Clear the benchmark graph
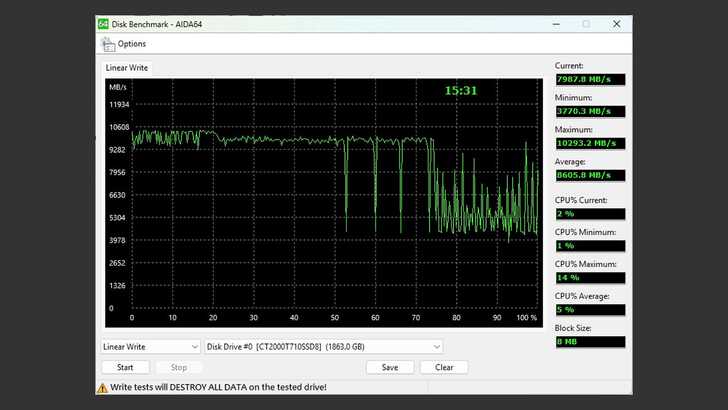 point(444,367)
